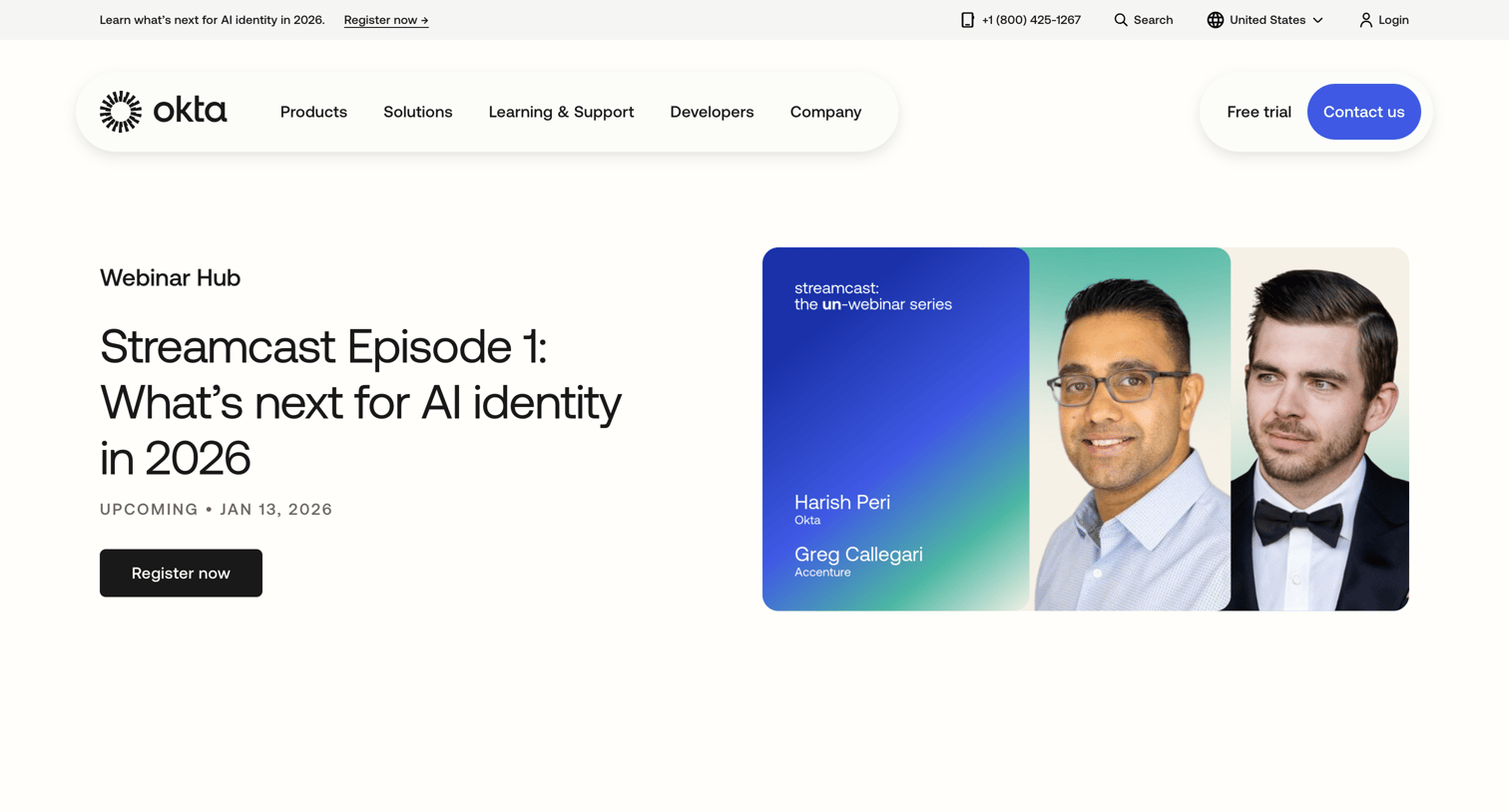
Task: Click the user profile icon near Login
Action: (1365, 20)
